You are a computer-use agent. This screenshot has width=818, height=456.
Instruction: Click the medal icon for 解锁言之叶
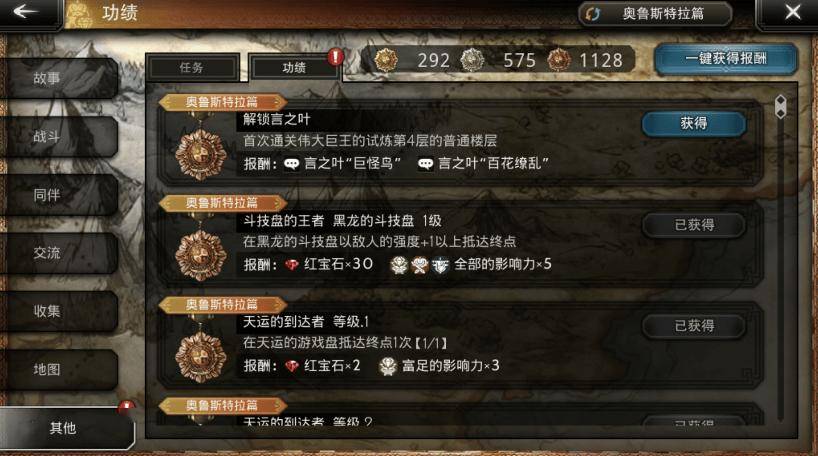[201, 155]
